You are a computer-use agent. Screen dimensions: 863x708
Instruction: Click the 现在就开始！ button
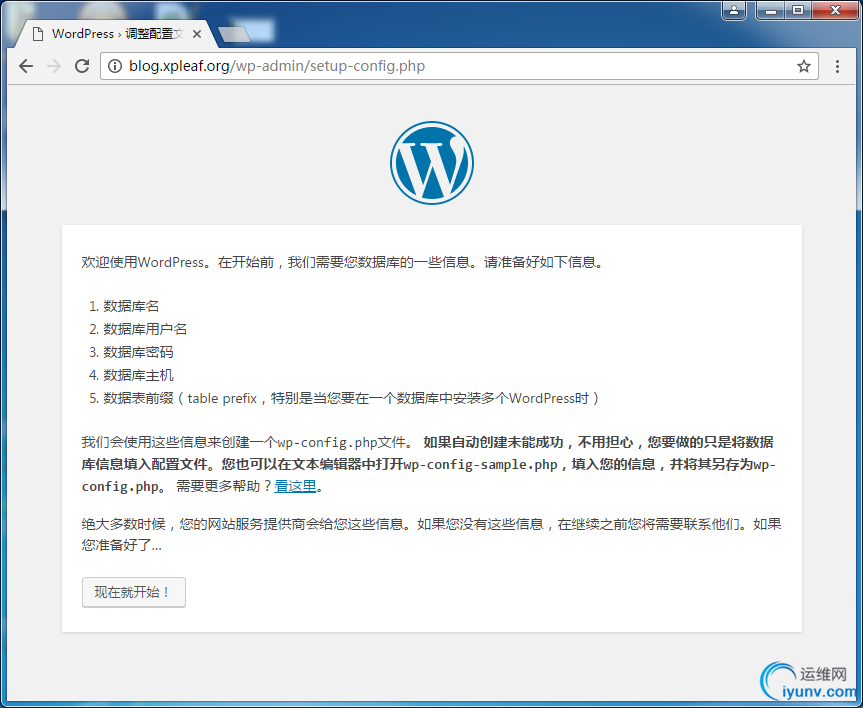click(x=134, y=592)
